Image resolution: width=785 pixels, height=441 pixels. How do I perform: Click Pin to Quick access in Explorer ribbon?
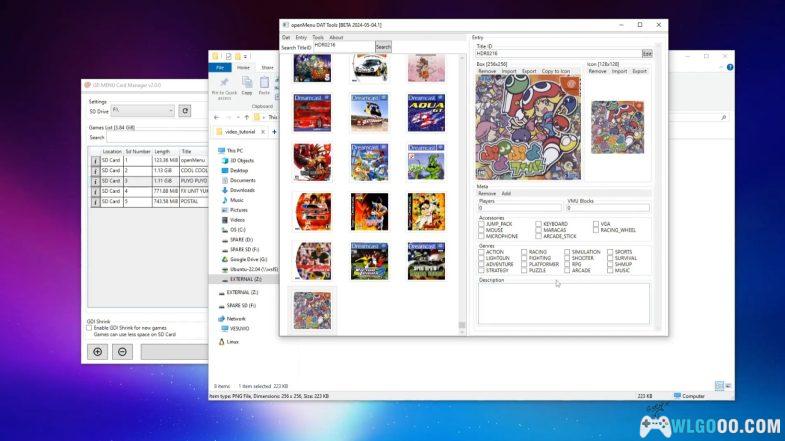(224, 88)
